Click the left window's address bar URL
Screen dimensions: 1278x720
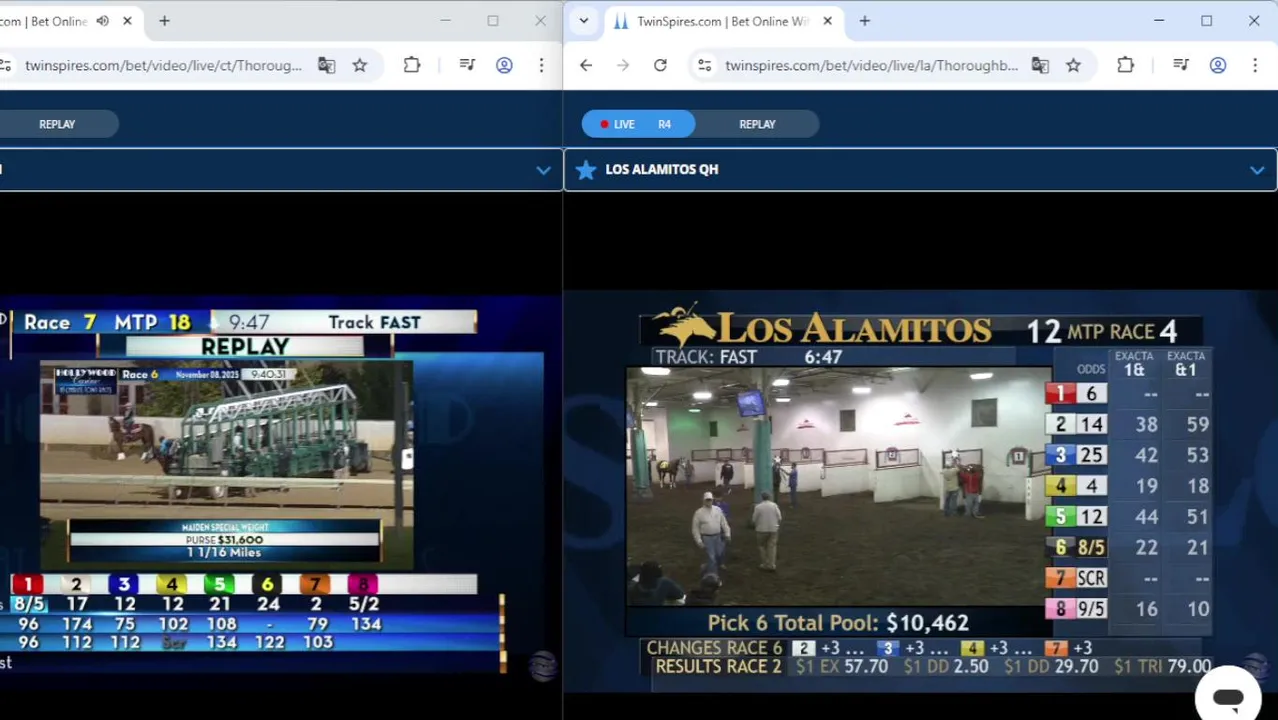[163, 65]
